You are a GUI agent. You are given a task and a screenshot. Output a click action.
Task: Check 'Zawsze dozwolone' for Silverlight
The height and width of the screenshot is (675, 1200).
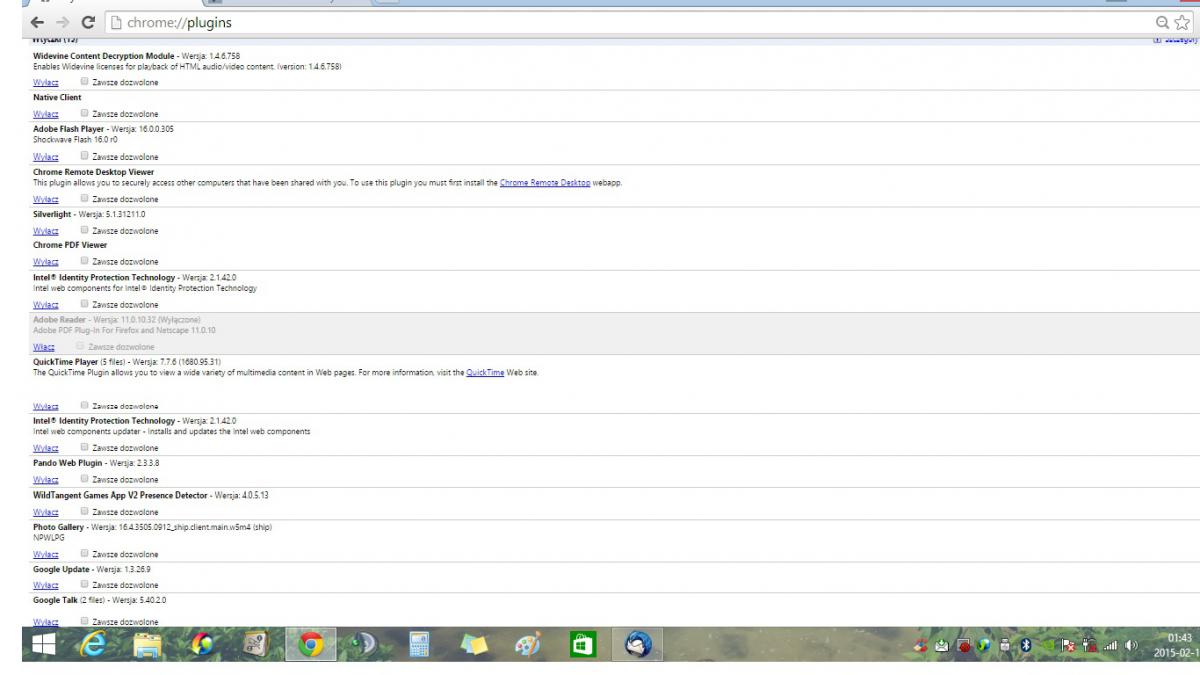85,230
